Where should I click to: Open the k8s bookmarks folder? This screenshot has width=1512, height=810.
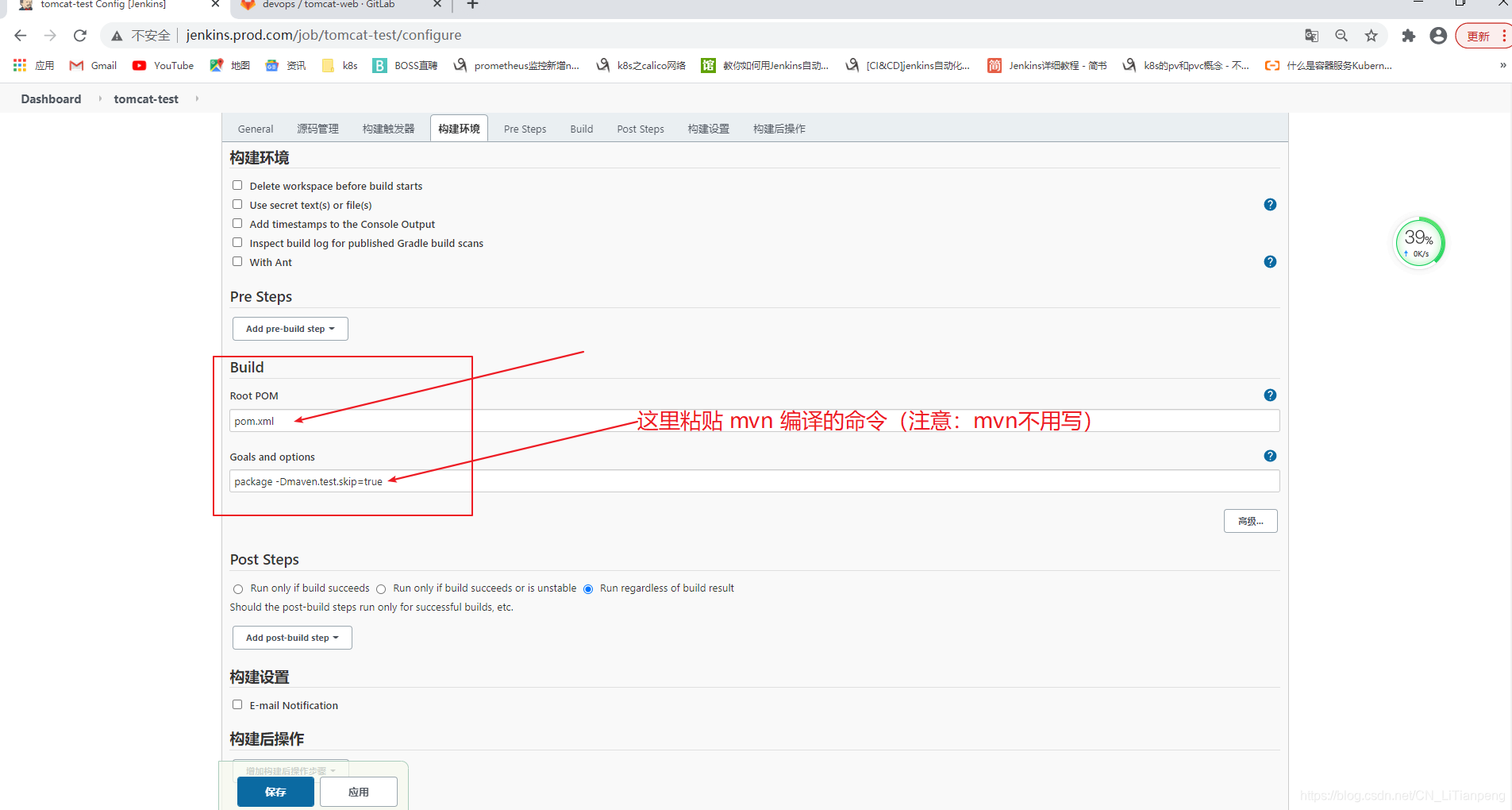340,65
